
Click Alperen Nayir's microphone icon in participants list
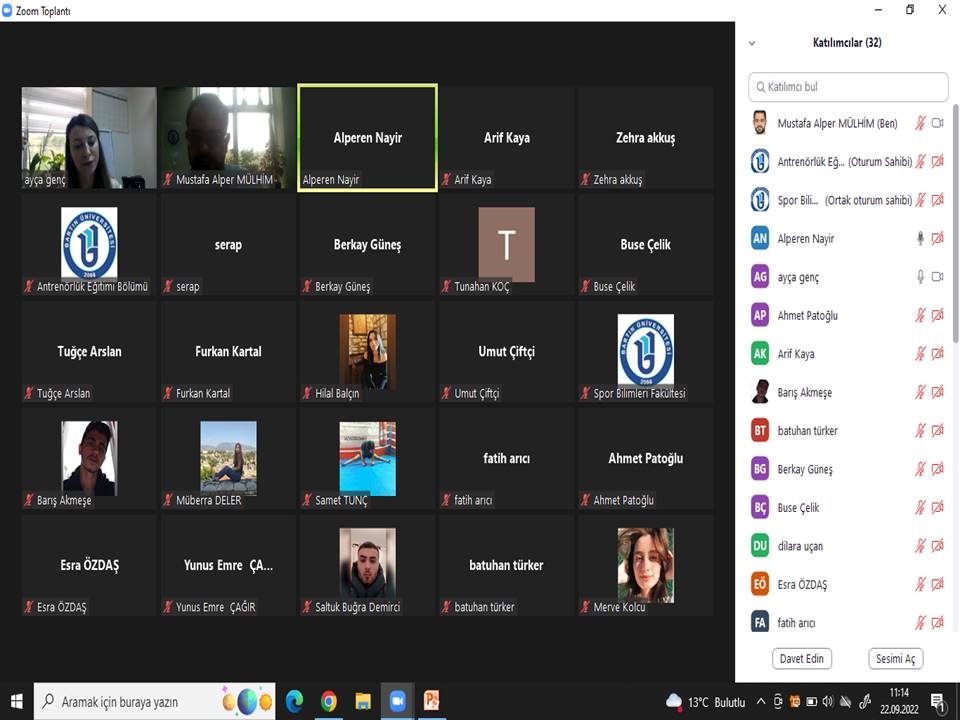pyautogui.click(x=920, y=238)
